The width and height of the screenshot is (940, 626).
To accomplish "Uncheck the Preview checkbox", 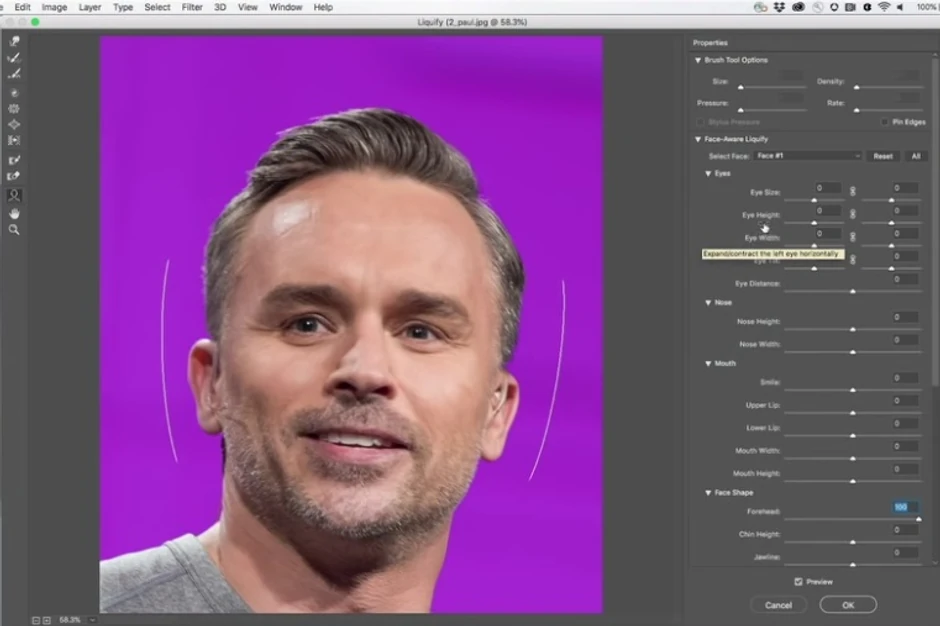I will pos(798,581).
